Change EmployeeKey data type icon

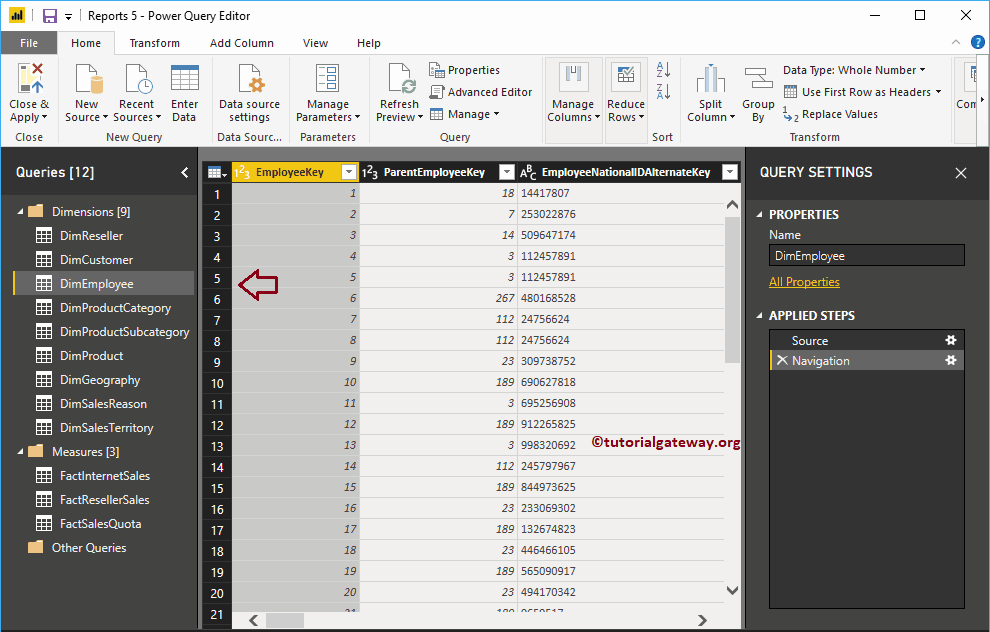[x=242, y=172]
